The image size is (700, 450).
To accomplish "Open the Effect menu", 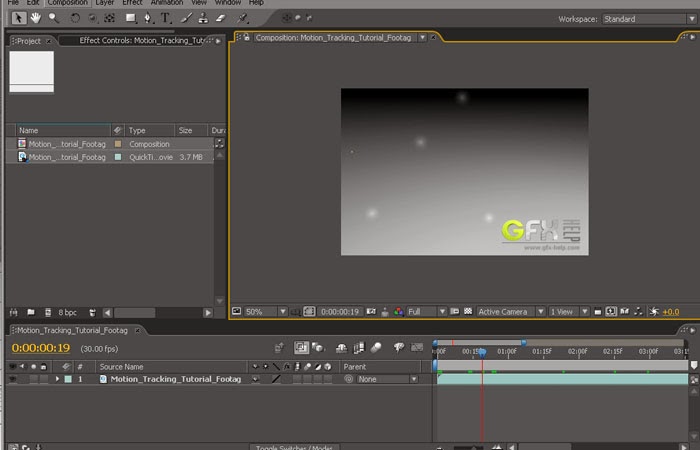I will 132,3.
